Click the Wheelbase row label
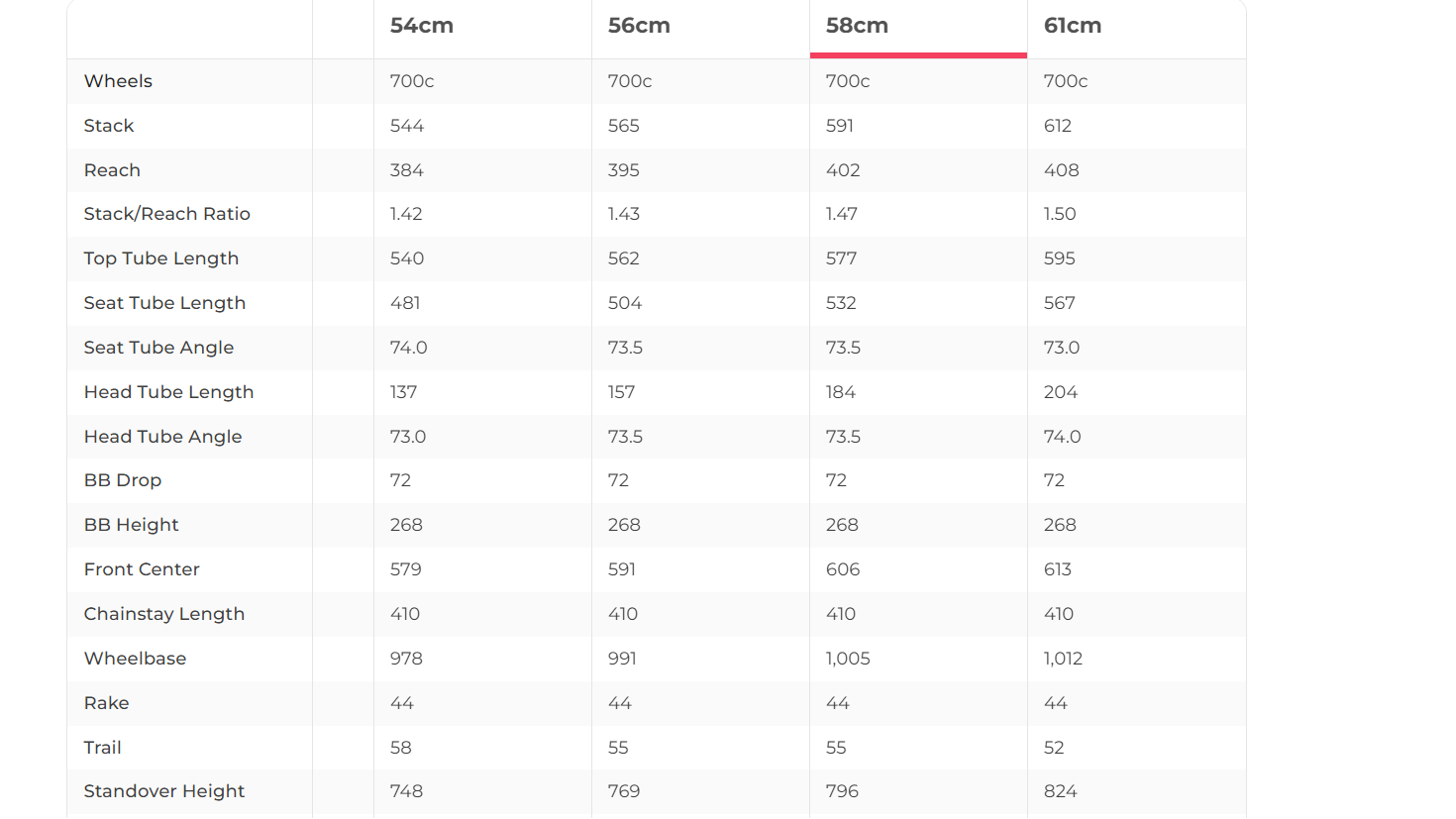1456x819 pixels. point(135,659)
